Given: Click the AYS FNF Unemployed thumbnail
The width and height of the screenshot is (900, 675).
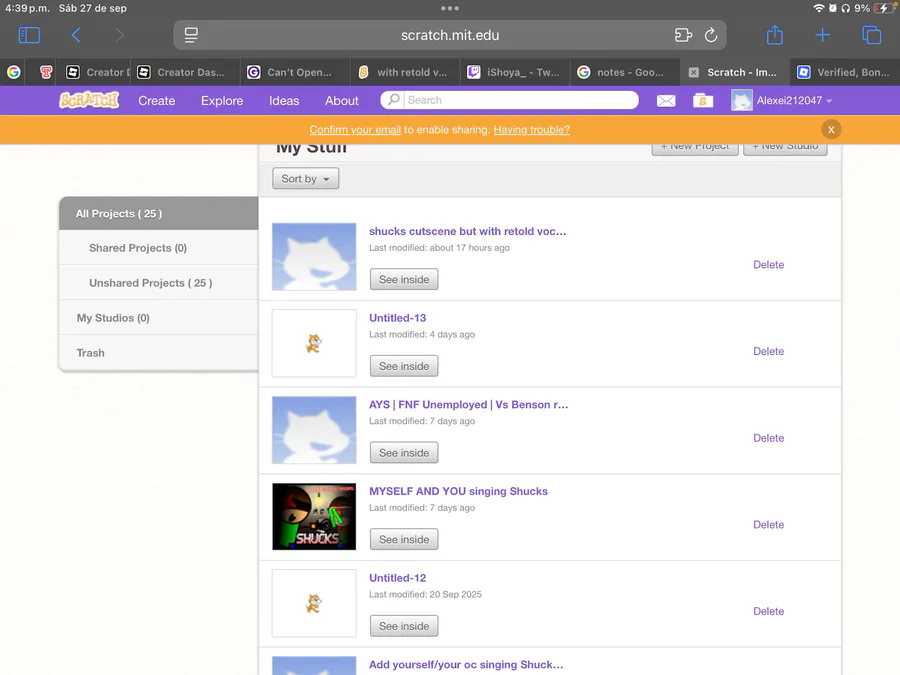Looking at the screenshot, I should (x=314, y=430).
